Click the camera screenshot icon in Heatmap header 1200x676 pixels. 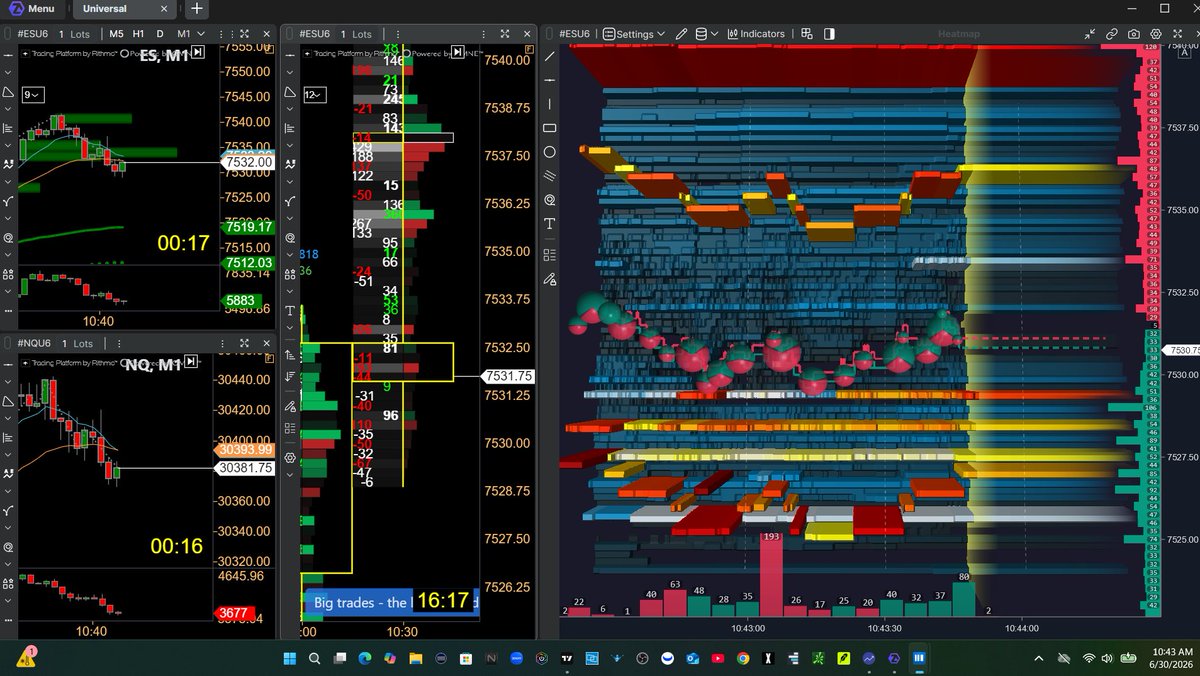pos(1134,34)
